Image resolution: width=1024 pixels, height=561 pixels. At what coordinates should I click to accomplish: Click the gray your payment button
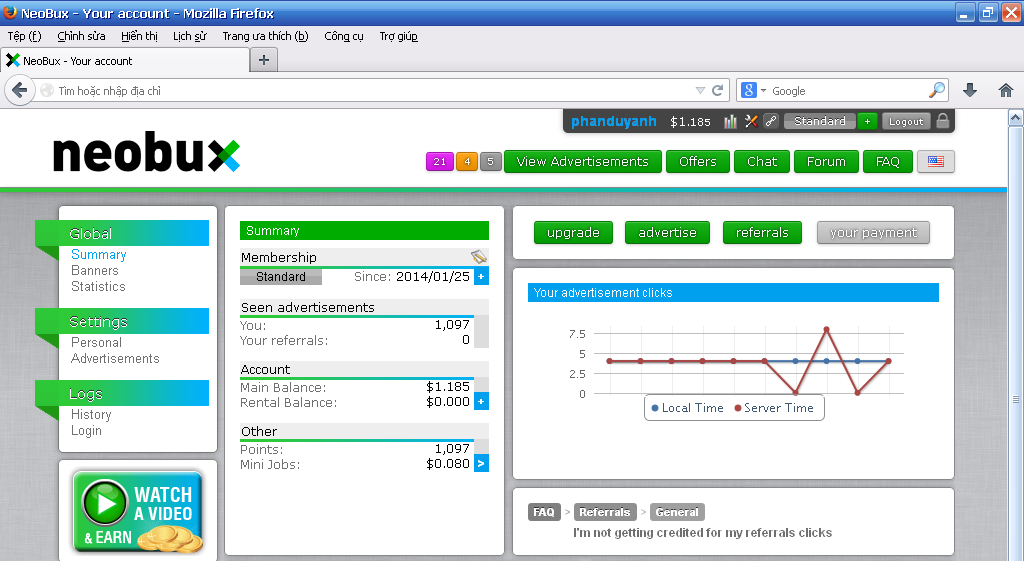873,232
